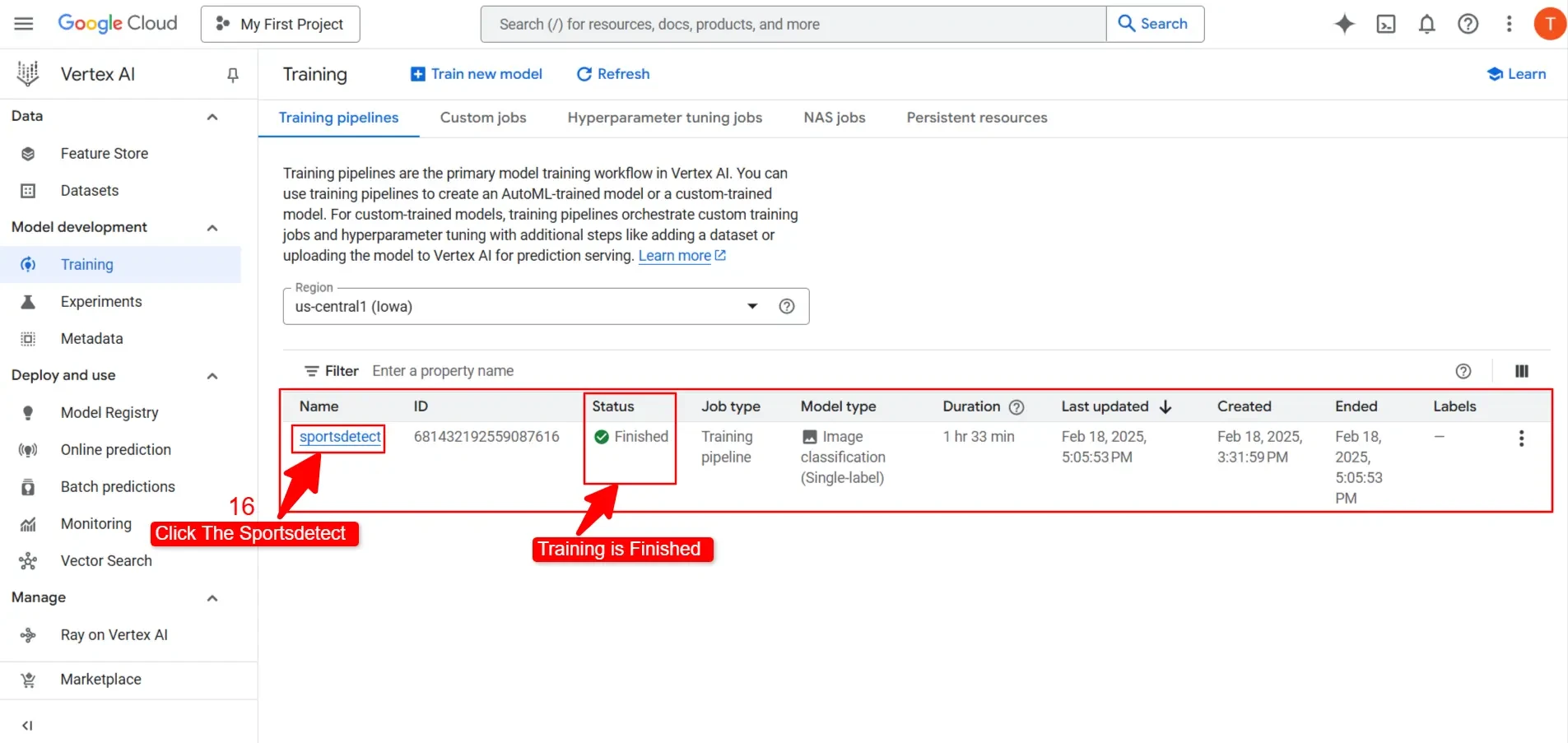Open the Duration column help icon

coord(1017,407)
